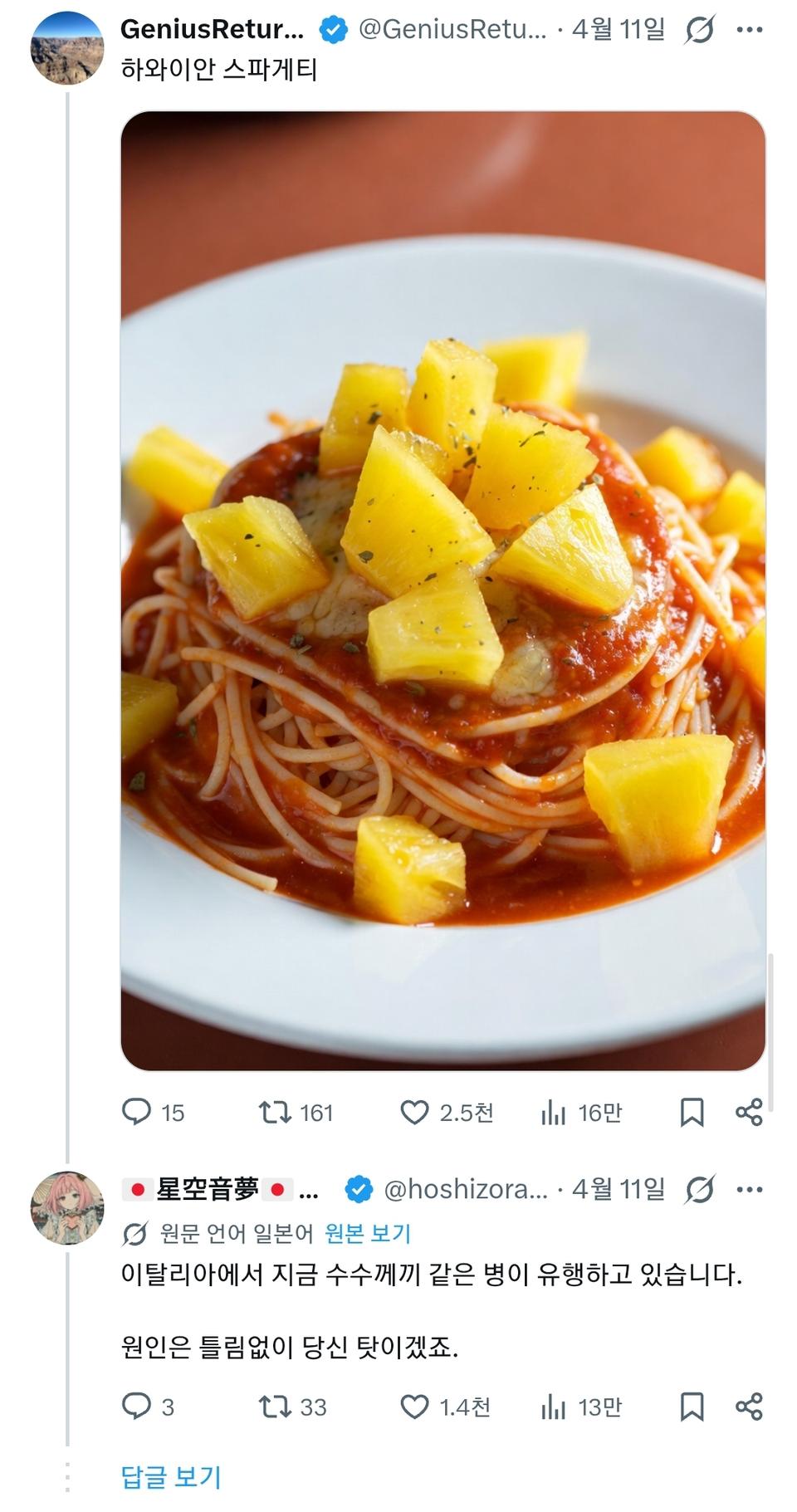Repost the comment with 33 reposts
The height and width of the screenshot is (1512, 797).
(x=275, y=1406)
